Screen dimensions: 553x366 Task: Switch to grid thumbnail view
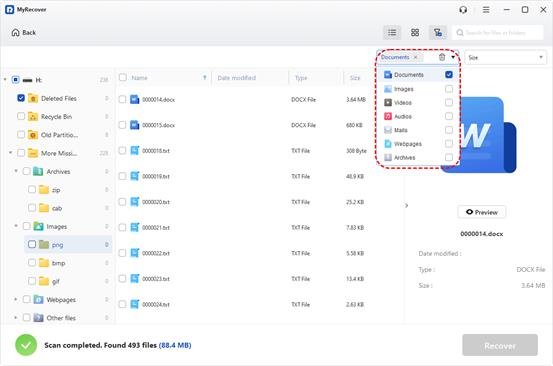[x=415, y=33]
